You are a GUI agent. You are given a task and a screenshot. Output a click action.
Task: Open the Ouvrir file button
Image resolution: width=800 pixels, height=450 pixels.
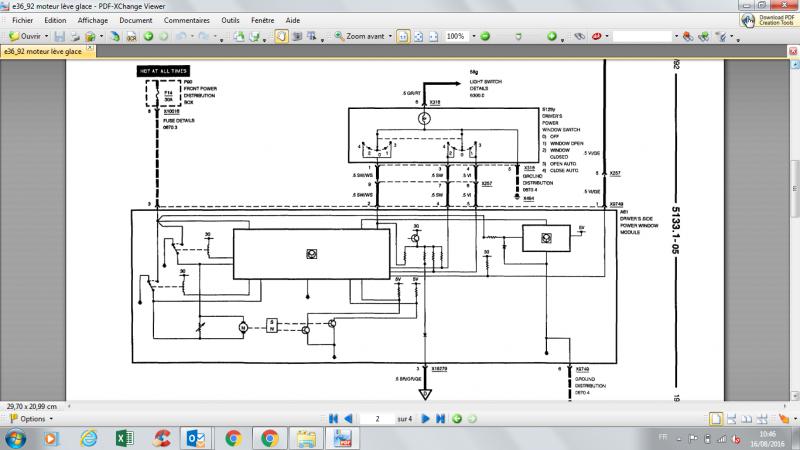tap(30, 36)
